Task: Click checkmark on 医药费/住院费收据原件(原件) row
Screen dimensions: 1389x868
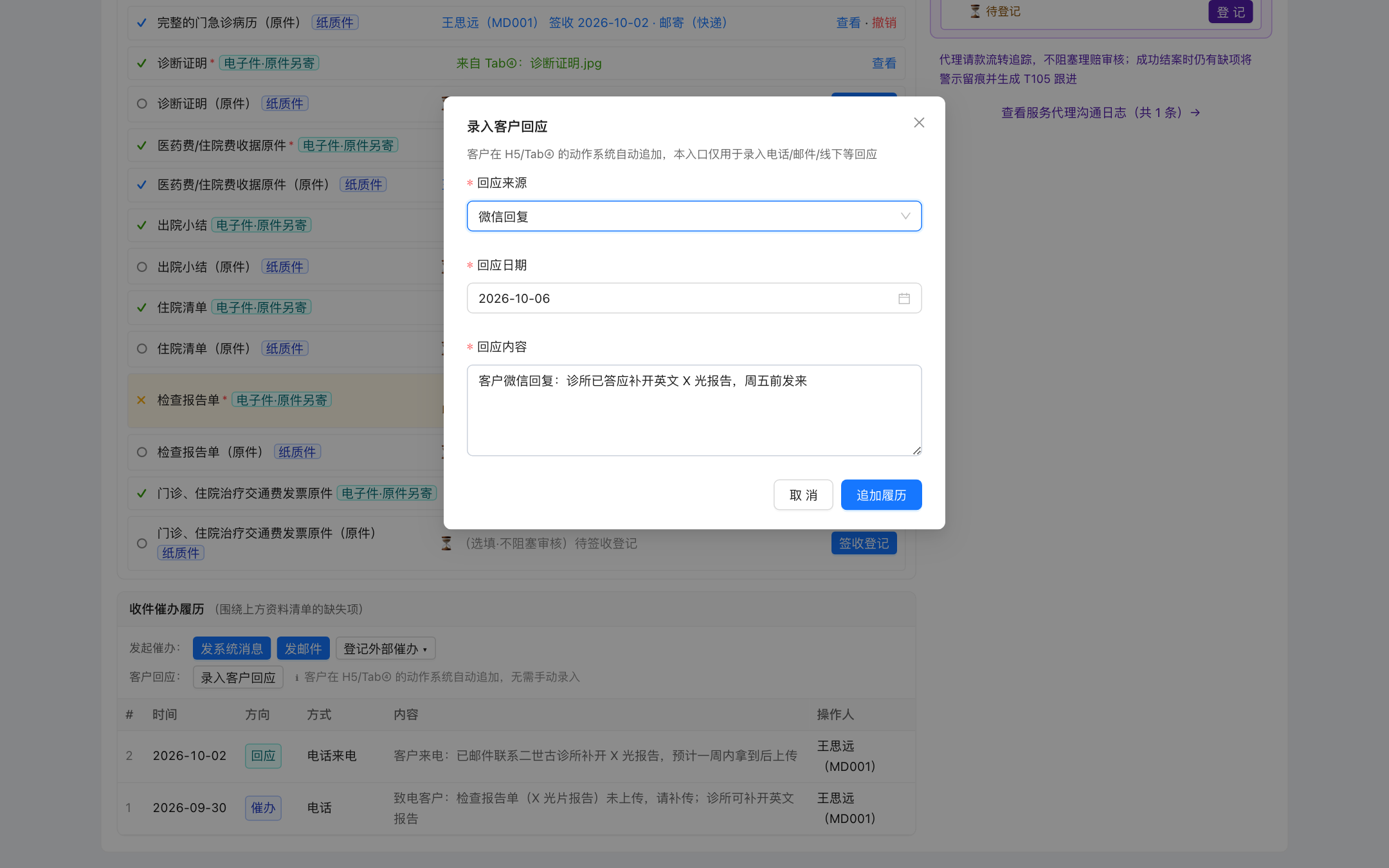Action: pyautogui.click(x=141, y=185)
